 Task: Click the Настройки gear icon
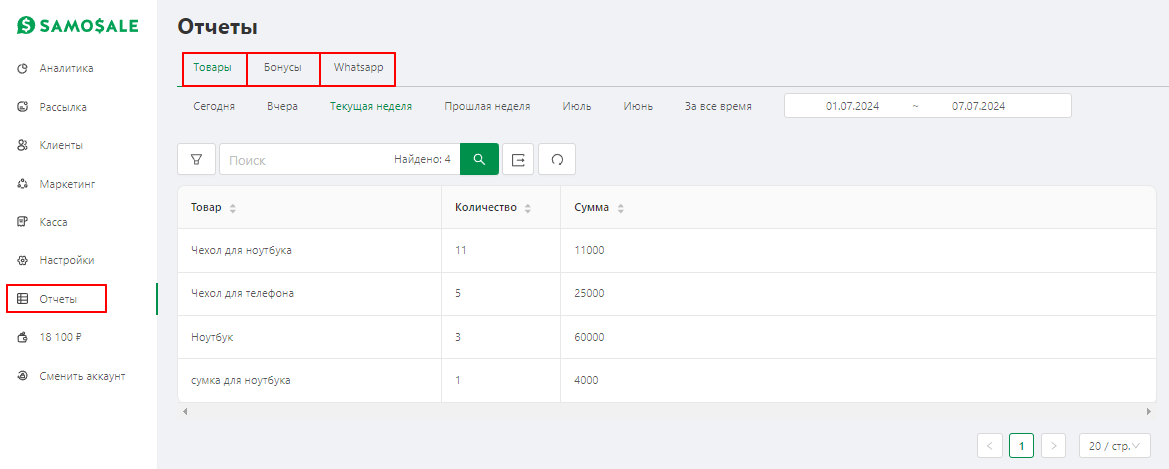tap(22, 260)
